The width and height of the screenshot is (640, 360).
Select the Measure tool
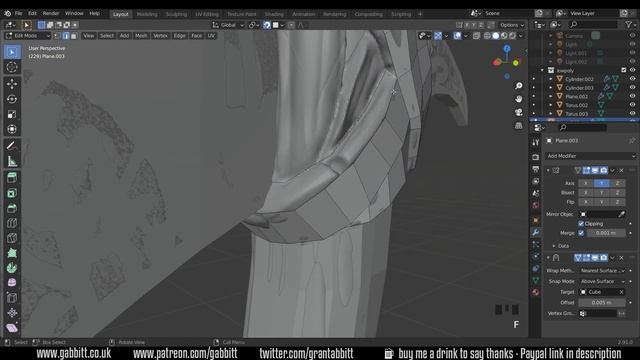[x=12, y=161]
